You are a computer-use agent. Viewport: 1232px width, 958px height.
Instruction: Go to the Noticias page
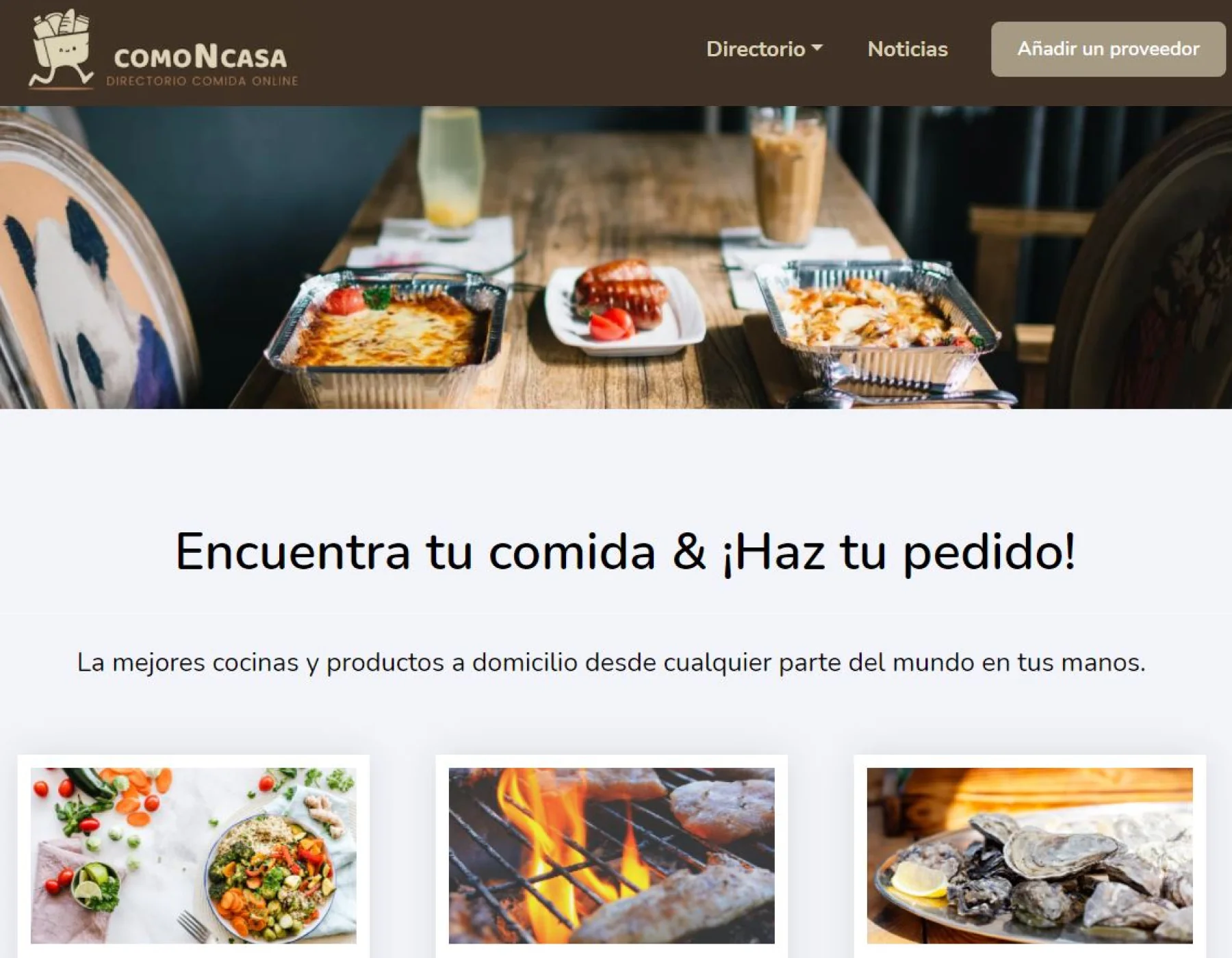908,49
